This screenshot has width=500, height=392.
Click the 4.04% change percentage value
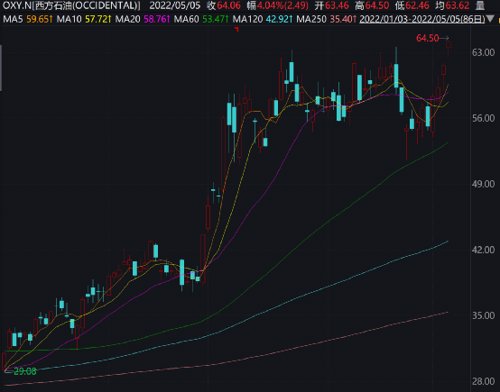[271, 6]
